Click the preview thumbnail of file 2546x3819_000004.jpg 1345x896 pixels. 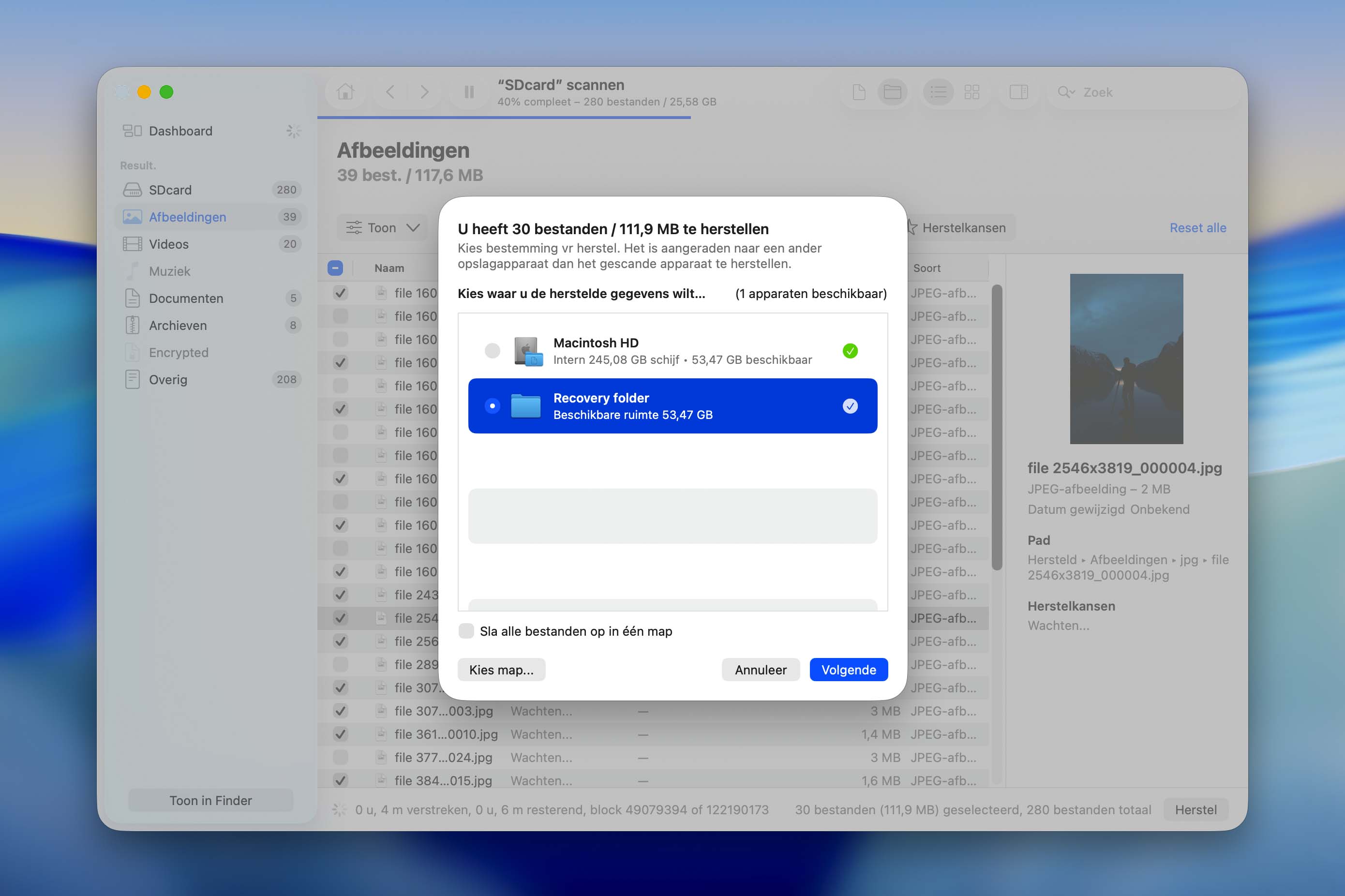pyautogui.click(x=1126, y=359)
